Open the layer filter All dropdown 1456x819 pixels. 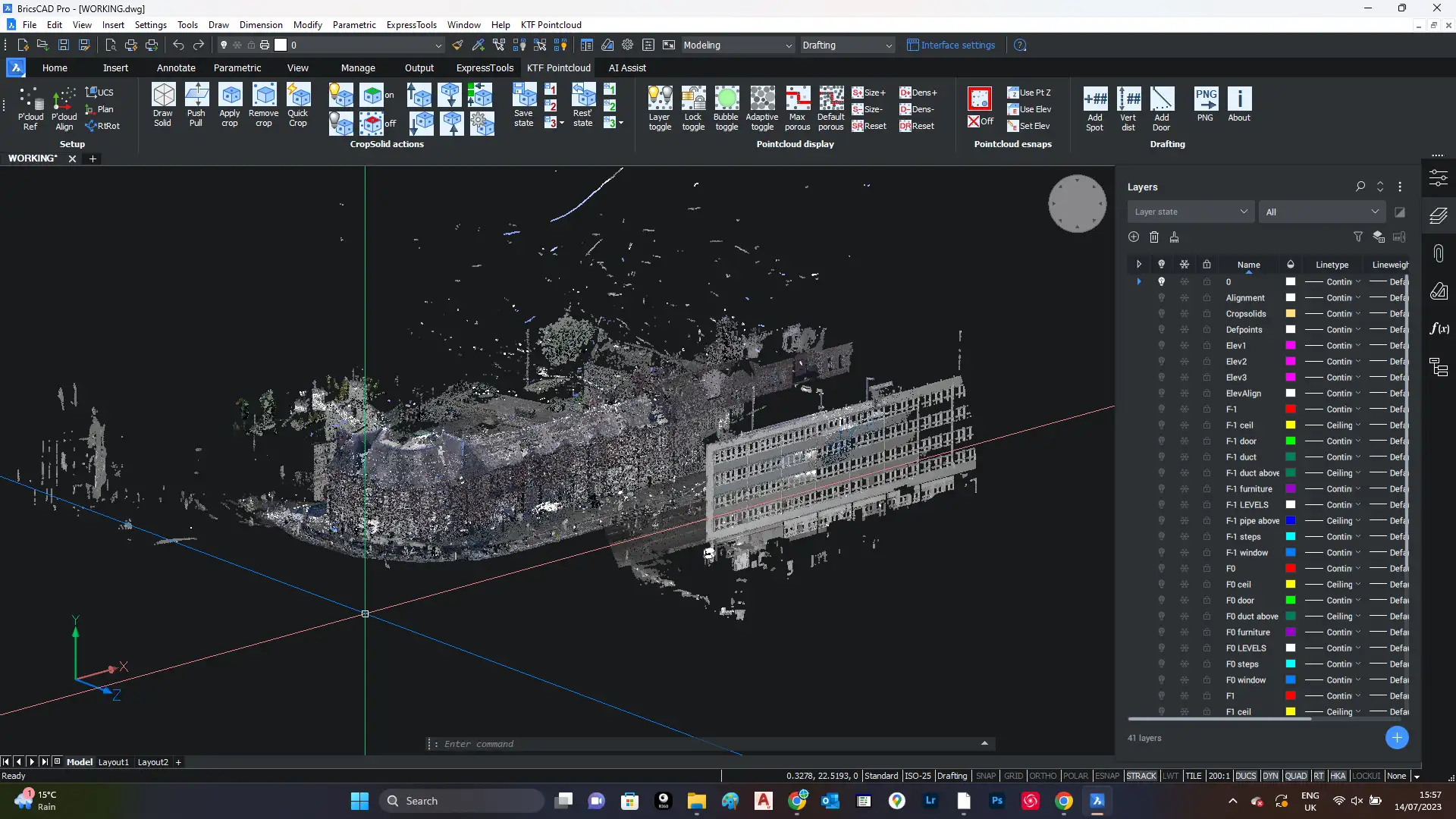pyautogui.click(x=1322, y=212)
